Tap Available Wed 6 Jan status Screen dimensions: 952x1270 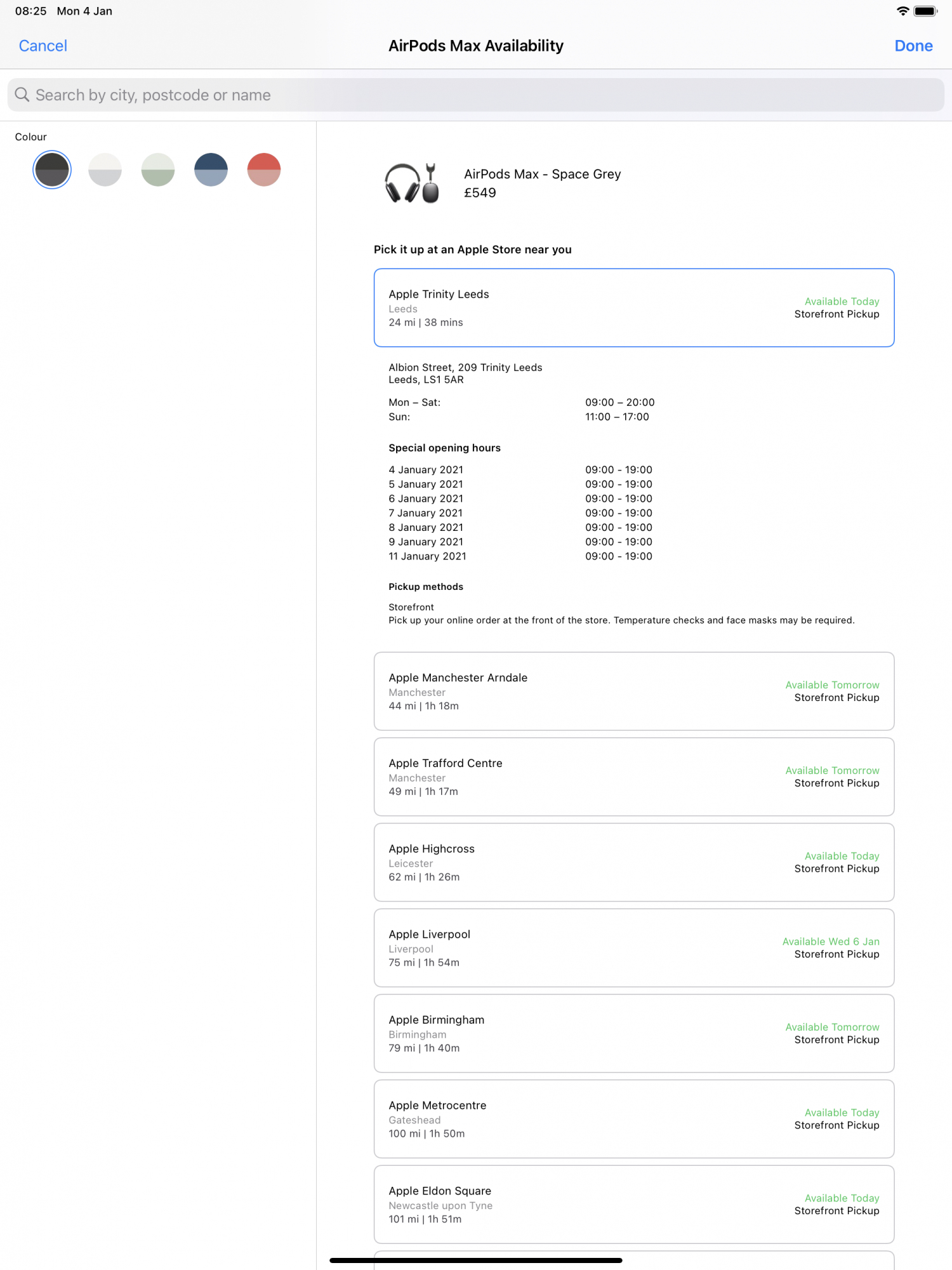click(x=831, y=942)
